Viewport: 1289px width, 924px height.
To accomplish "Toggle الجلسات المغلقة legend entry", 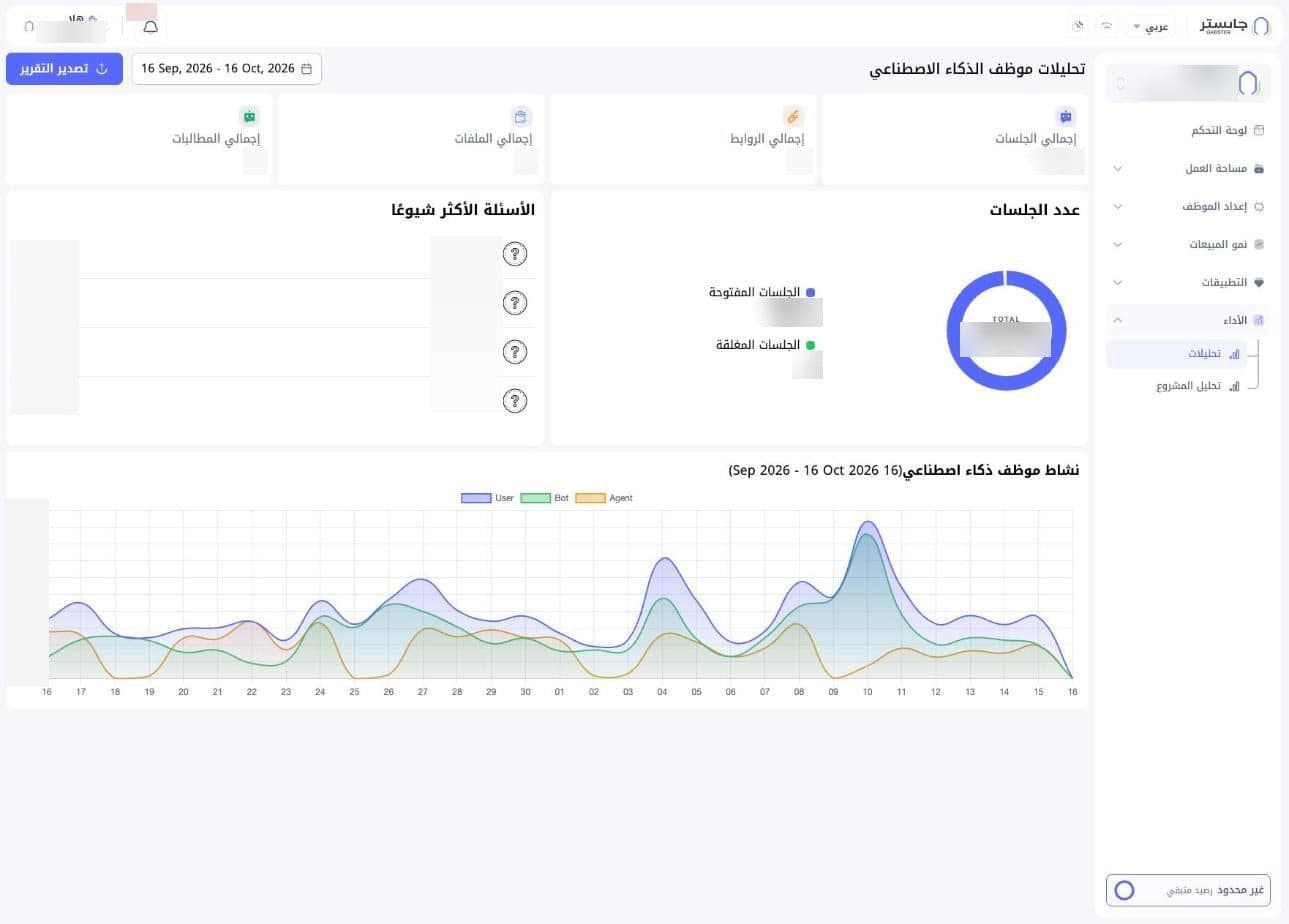I will [766, 345].
